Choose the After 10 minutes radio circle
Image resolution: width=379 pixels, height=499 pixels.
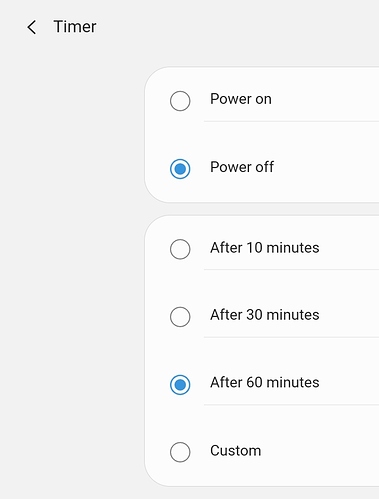pos(180,249)
